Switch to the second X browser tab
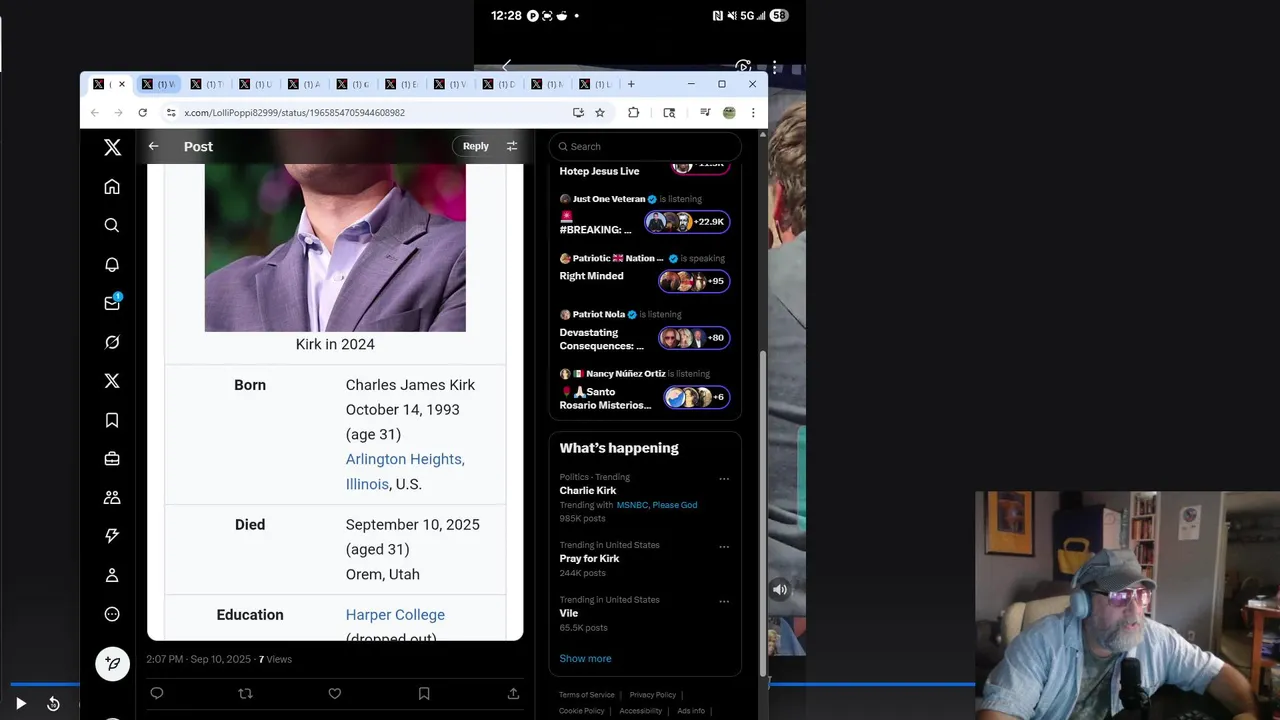The image size is (1280, 720). click(x=158, y=84)
